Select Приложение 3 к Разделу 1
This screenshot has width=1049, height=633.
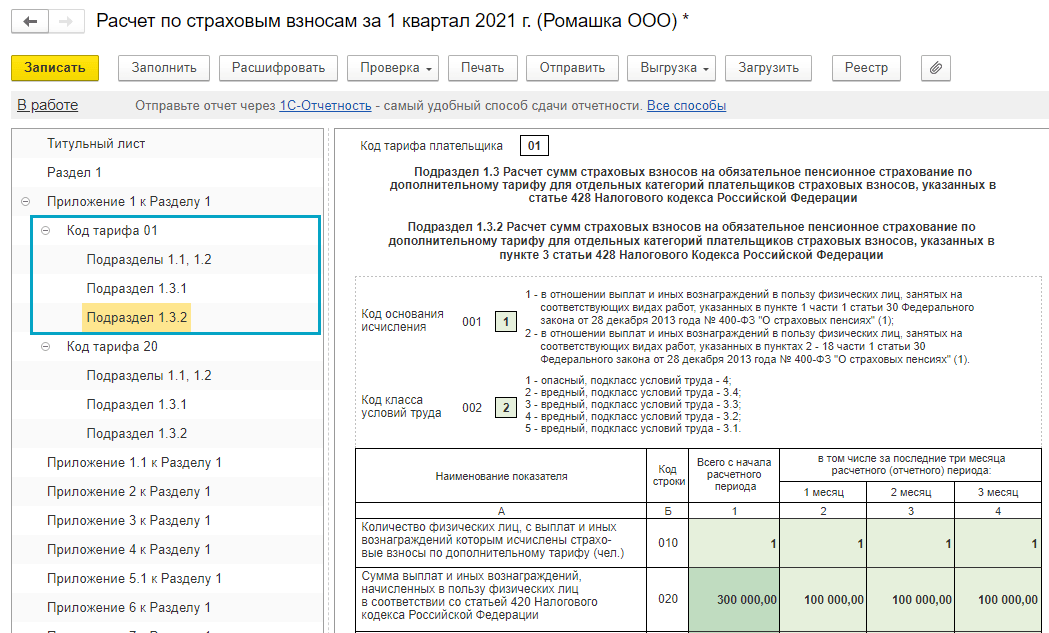coord(128,521)
